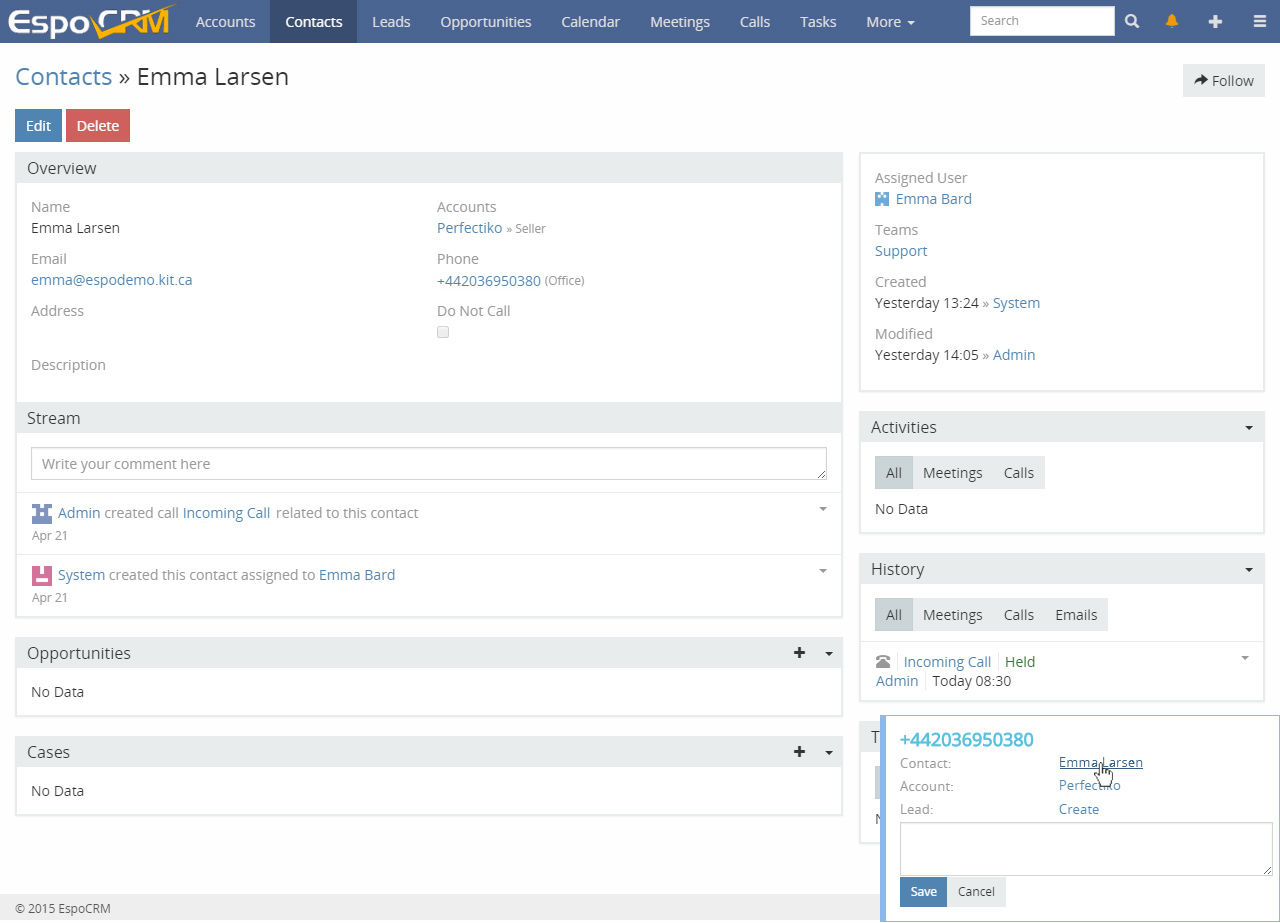The width and height of the screenshot is (1280, 923).
Task: Open History panel dropdown arrow
Action: tap(1249, 570)
